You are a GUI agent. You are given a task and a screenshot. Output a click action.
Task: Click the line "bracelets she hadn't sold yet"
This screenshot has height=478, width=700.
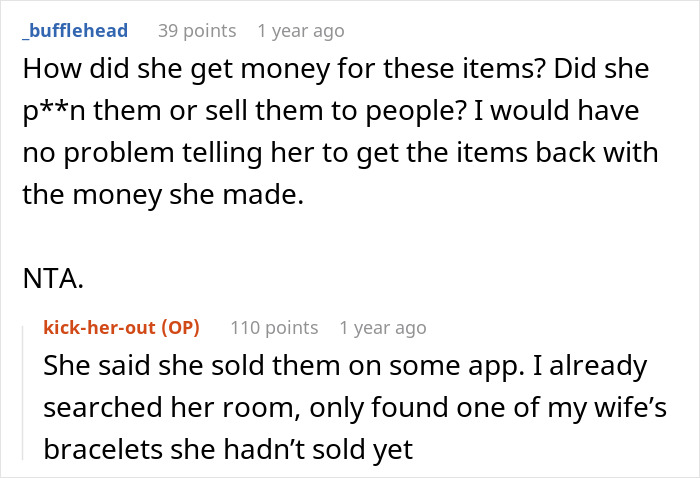coord(228,450)
